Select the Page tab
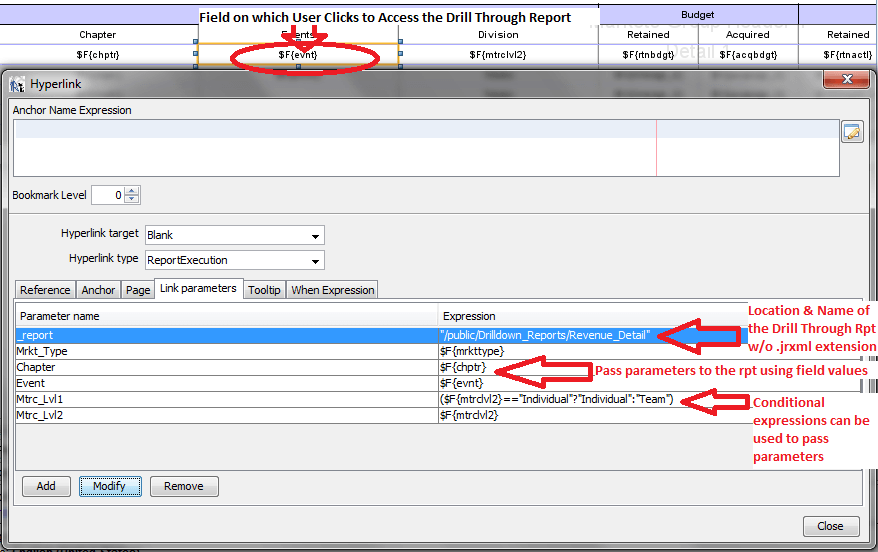878x552 pixels. pos(138,290)
